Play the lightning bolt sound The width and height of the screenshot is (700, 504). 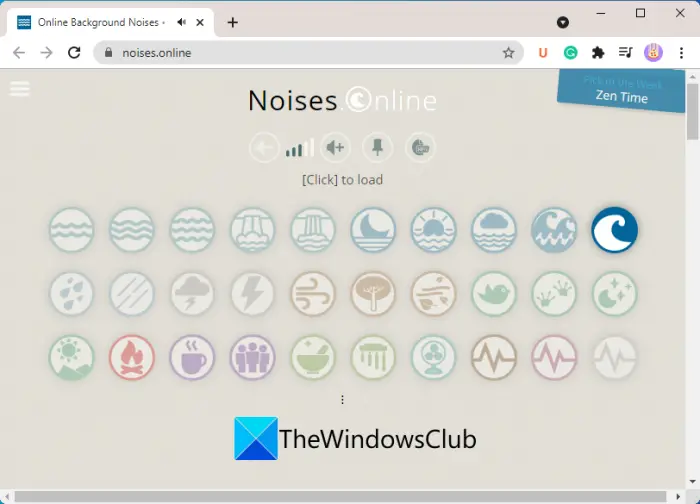point(252,294)
